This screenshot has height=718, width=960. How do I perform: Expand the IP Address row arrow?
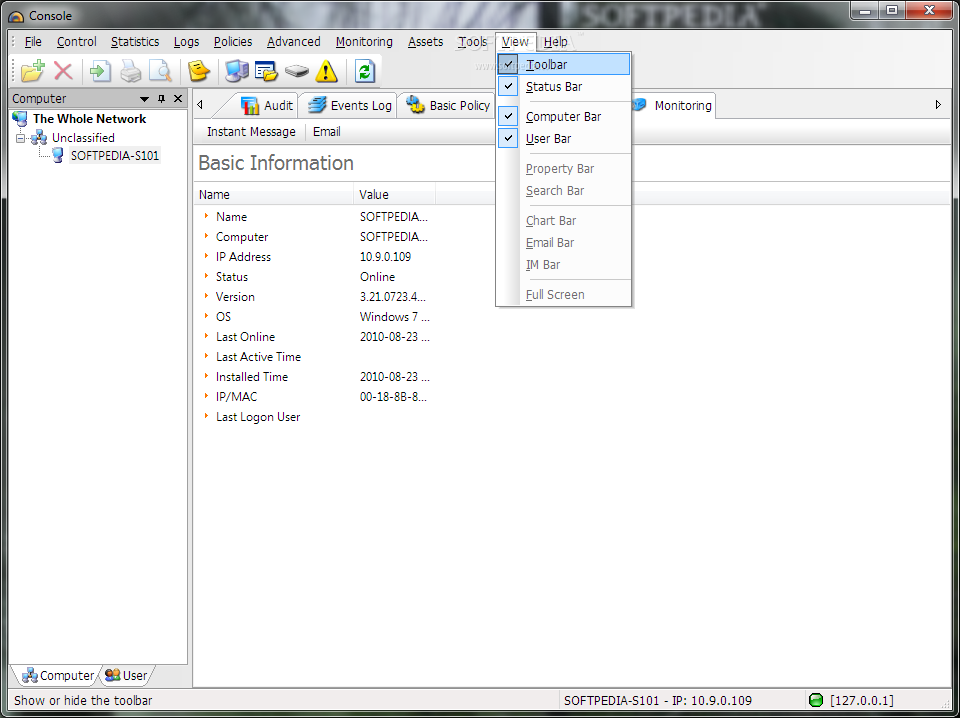206,256
